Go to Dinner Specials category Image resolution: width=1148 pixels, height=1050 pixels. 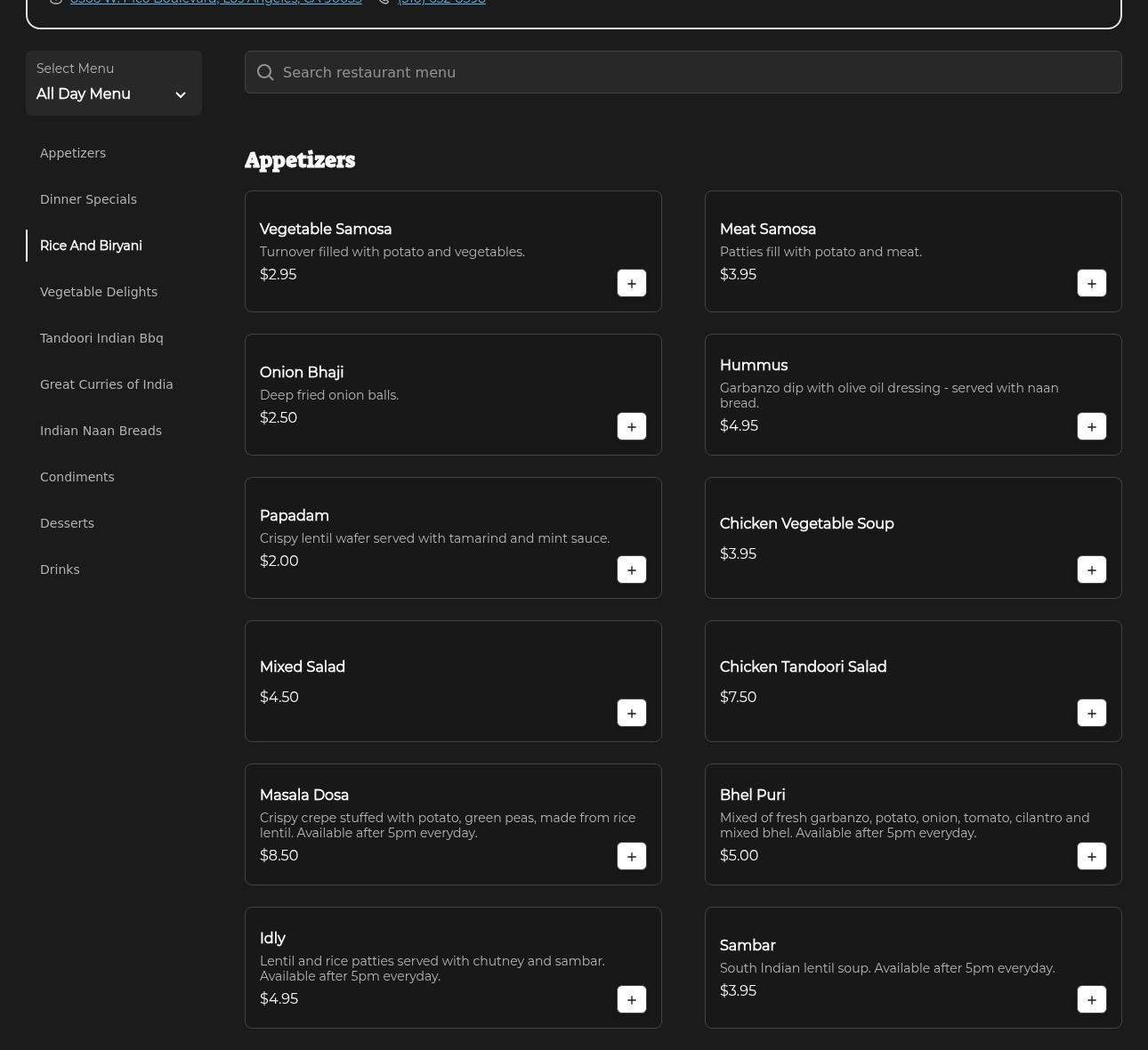pyautogui.click(x=88, y=199)
